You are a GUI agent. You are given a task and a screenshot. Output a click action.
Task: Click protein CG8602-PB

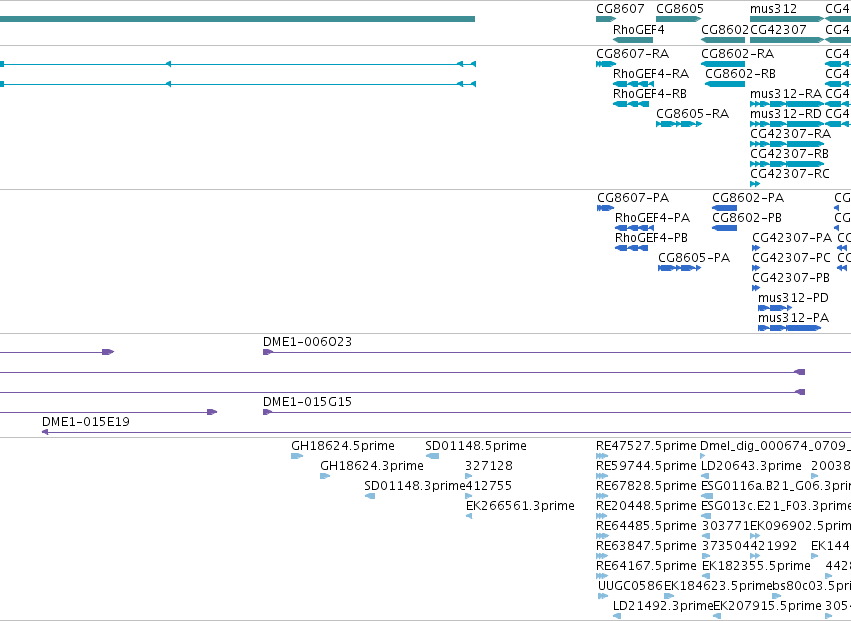[x=747, y=218]
